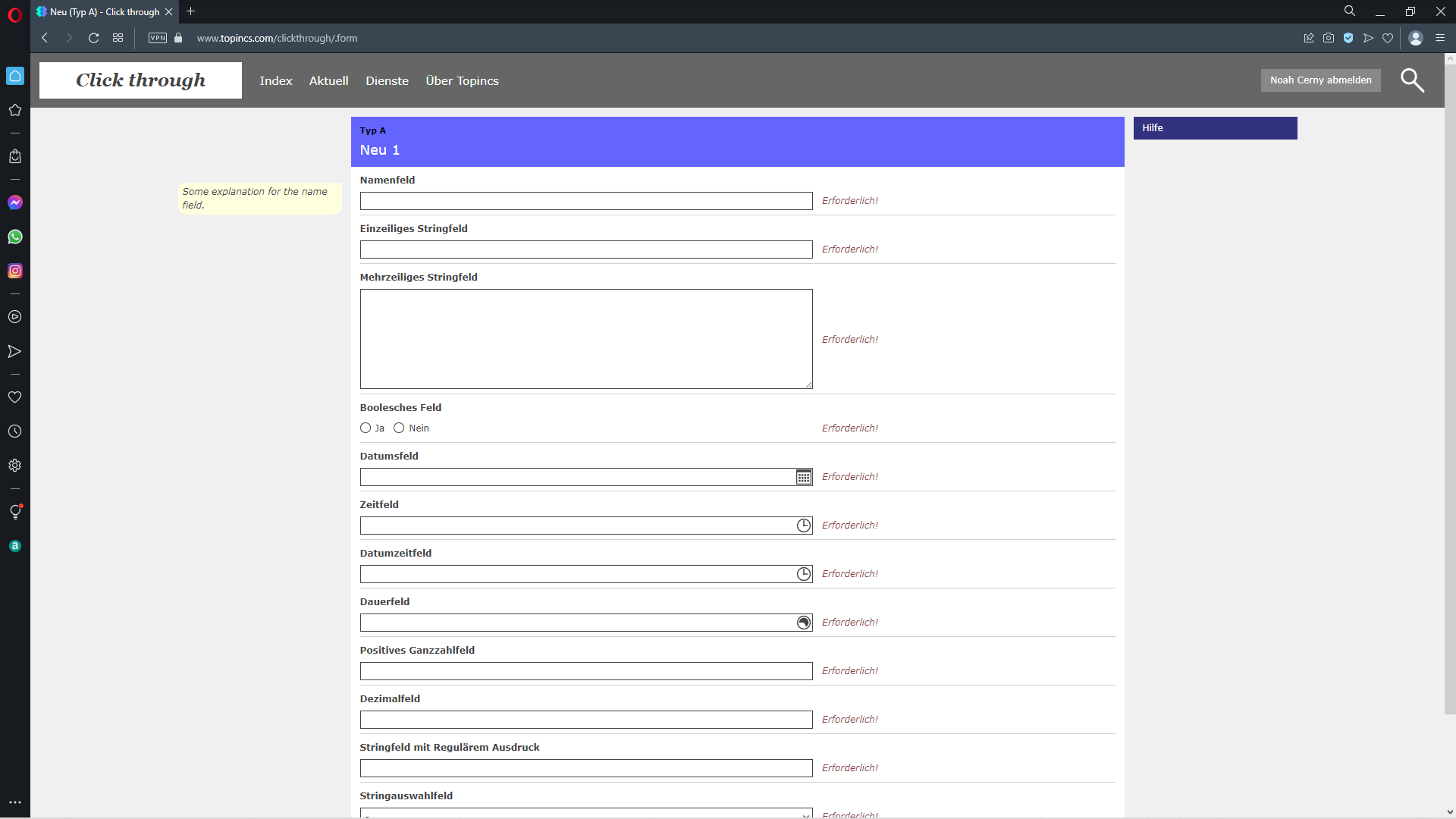Take a snapshot with camera icon
Screen dimensions: 1456x819
1329,38
